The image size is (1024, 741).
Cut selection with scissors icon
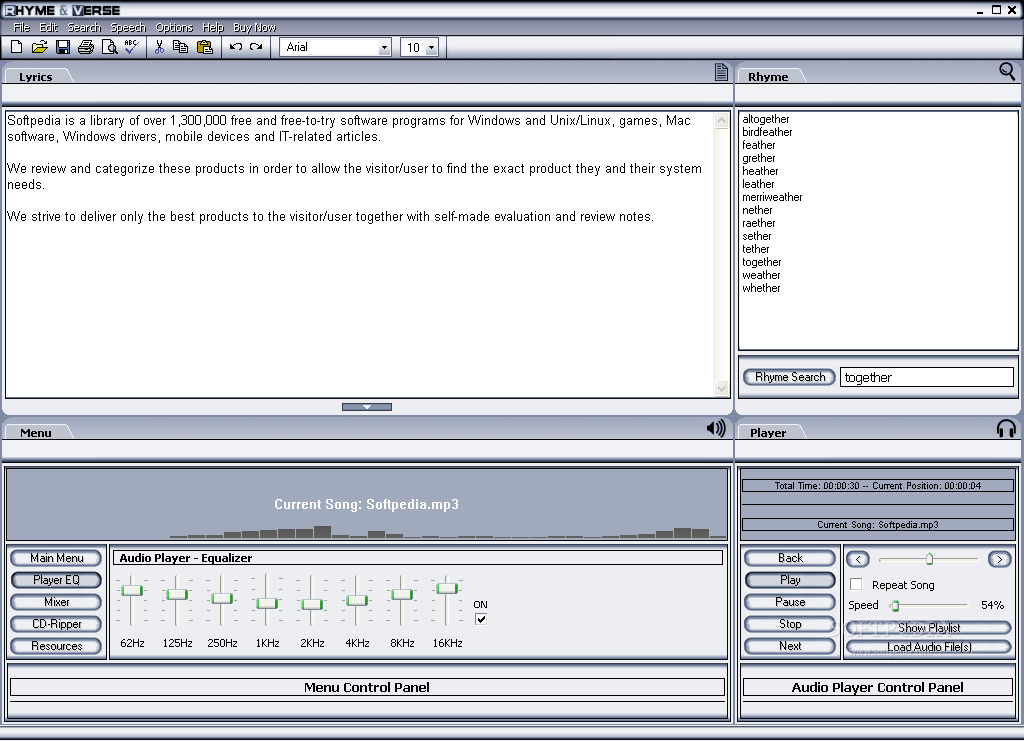click(x=159, y=47)
